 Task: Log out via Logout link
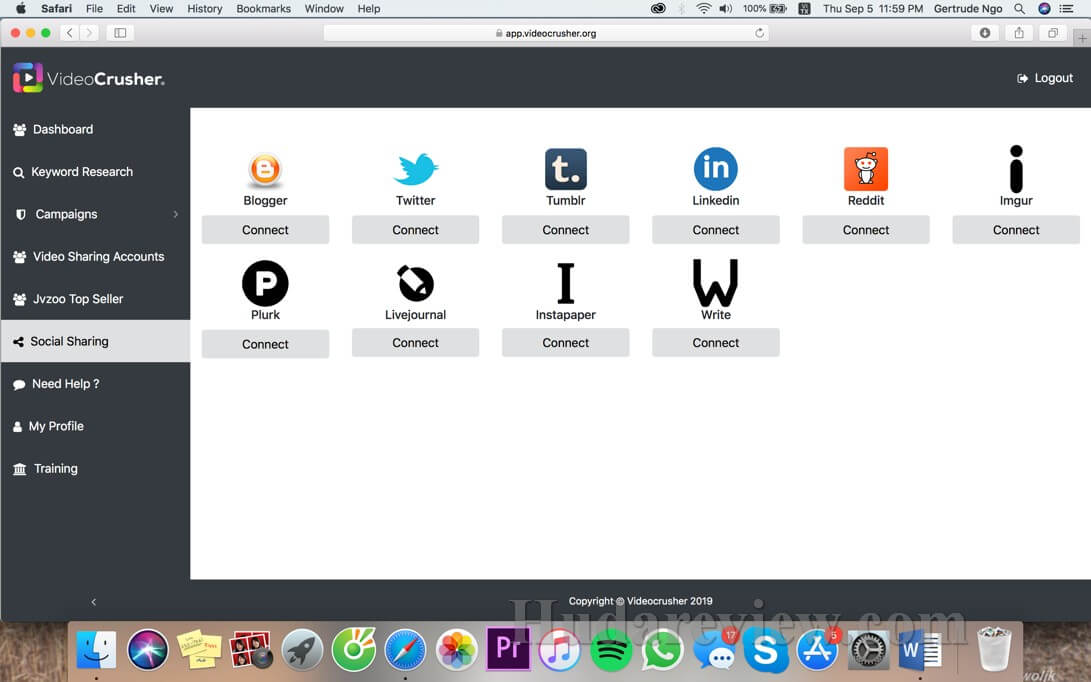pos(1045,78)
